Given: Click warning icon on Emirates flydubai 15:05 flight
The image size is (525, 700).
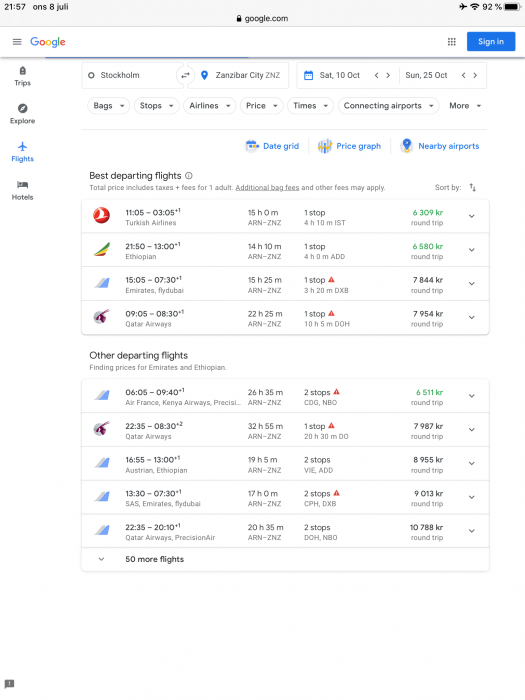Looking at the screenshot, I should tap(331, 279).
